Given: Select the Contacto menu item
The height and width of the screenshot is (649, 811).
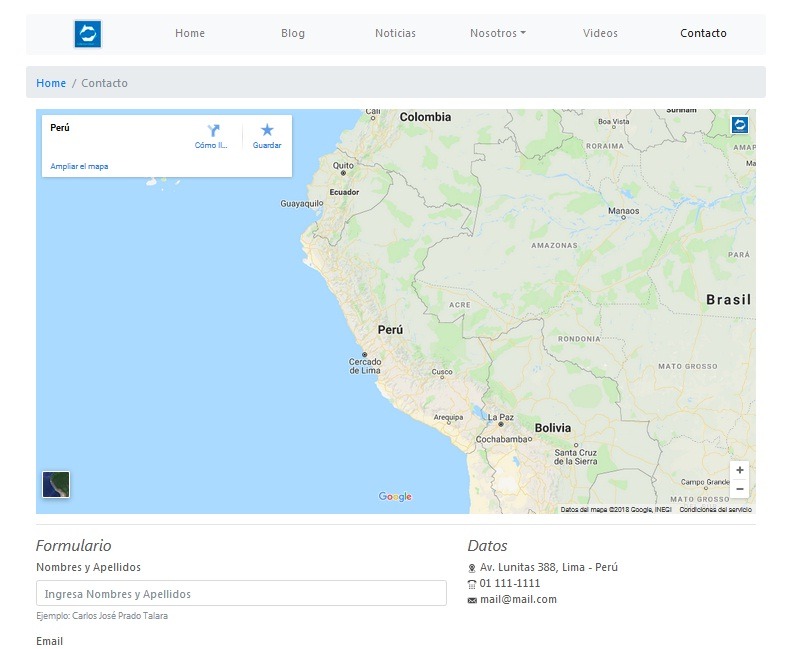Looking at the screenshot, I should click(x=703, y=33).
